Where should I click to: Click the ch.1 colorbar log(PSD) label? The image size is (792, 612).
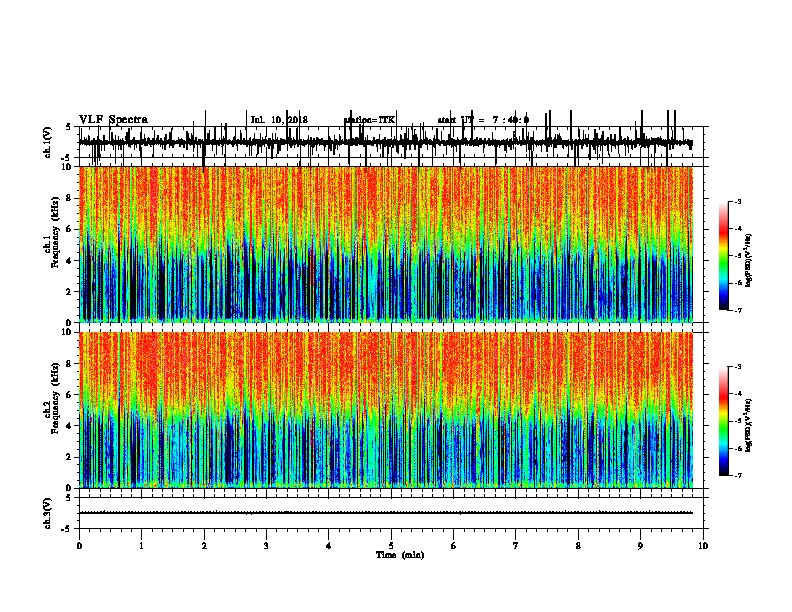click(x=748, y=261)
